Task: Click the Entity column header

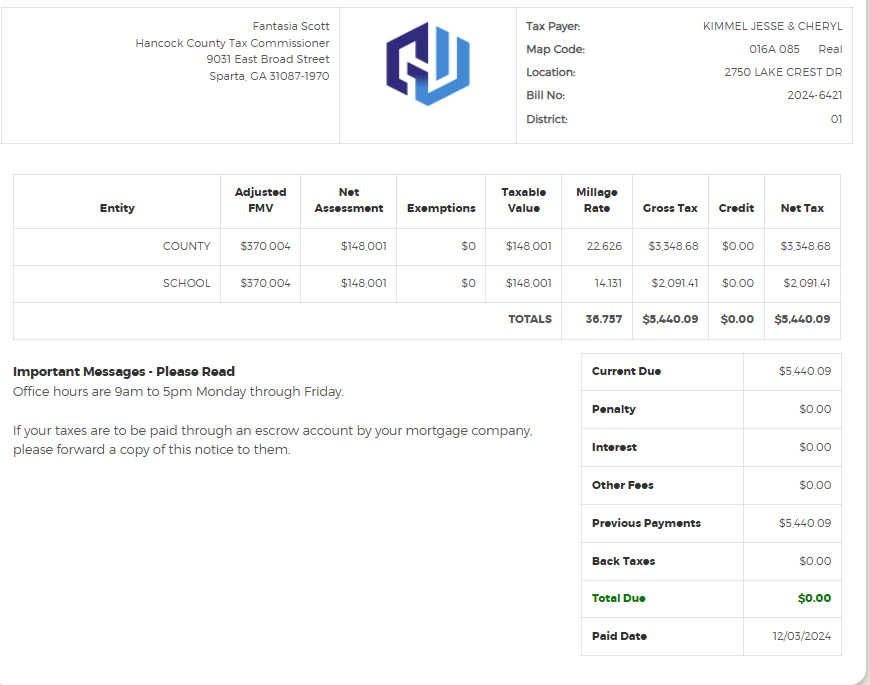Action: (117, 208)
